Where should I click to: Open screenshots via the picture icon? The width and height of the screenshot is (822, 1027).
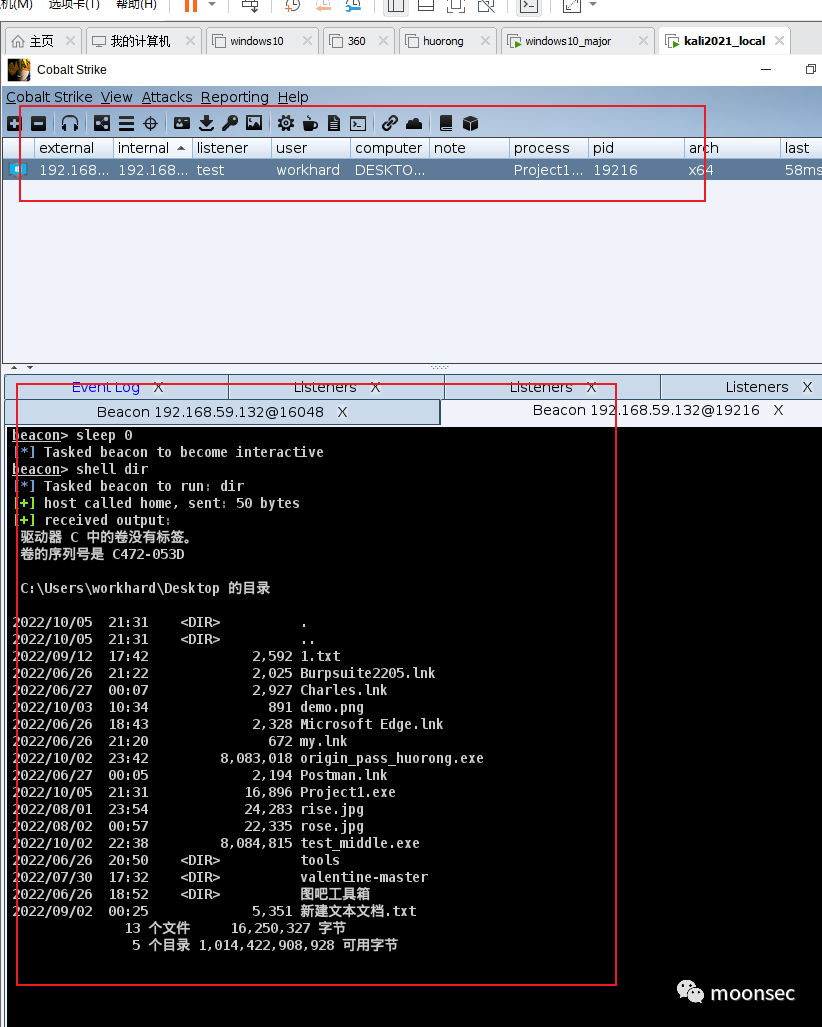[254, 123]
